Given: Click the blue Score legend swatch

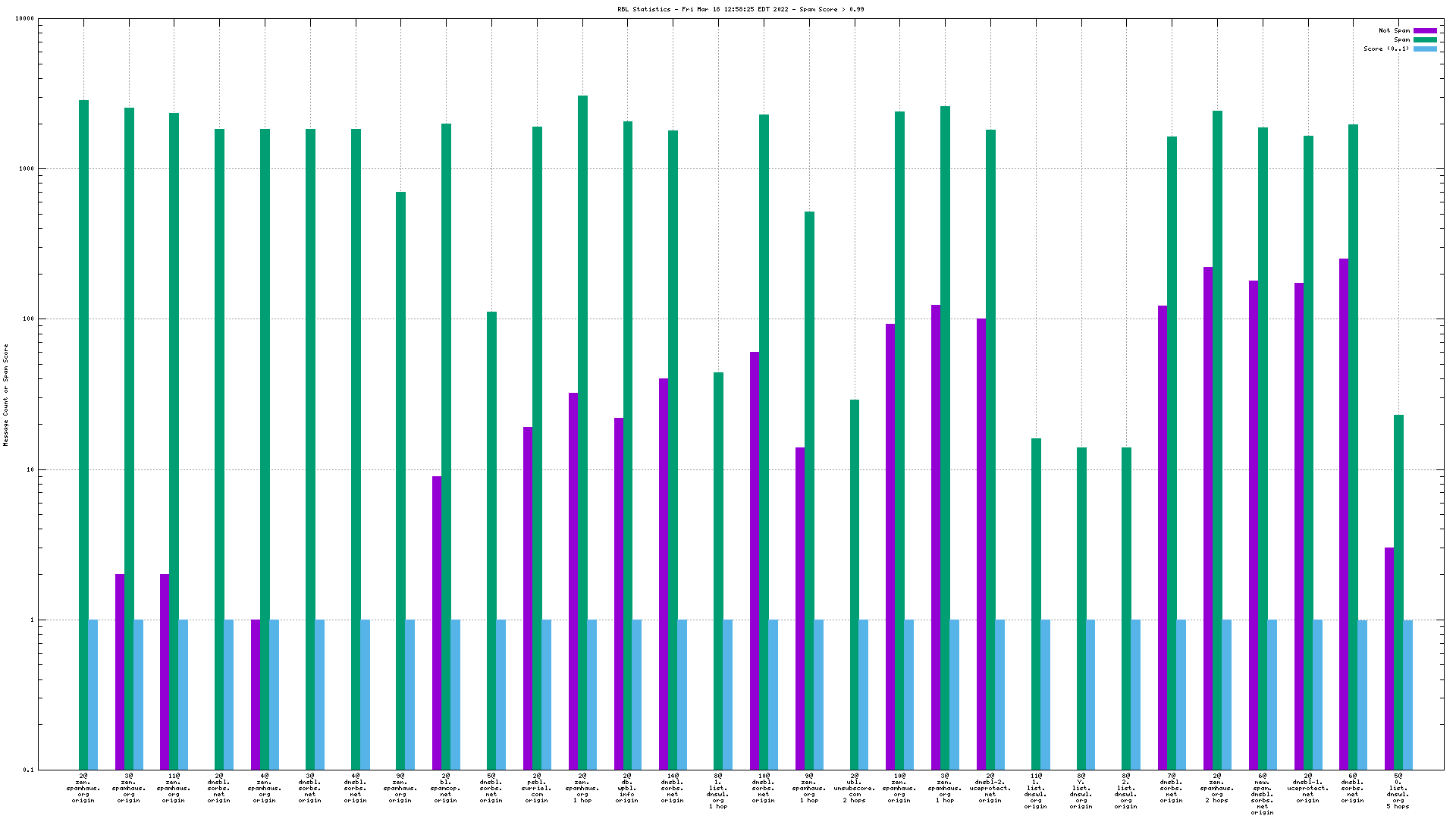Looking at the screenshot, I should pyautogui.click(x=1425, y=49).
